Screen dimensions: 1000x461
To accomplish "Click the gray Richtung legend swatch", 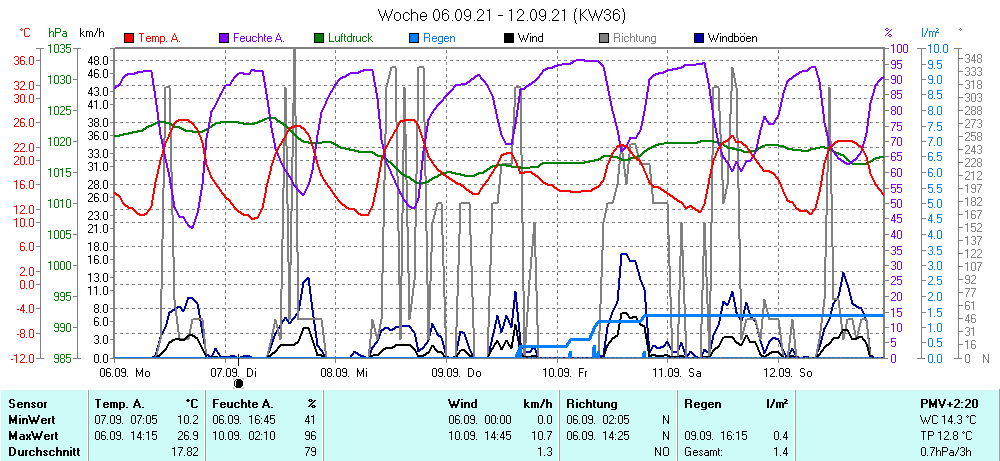I will 604,38.
